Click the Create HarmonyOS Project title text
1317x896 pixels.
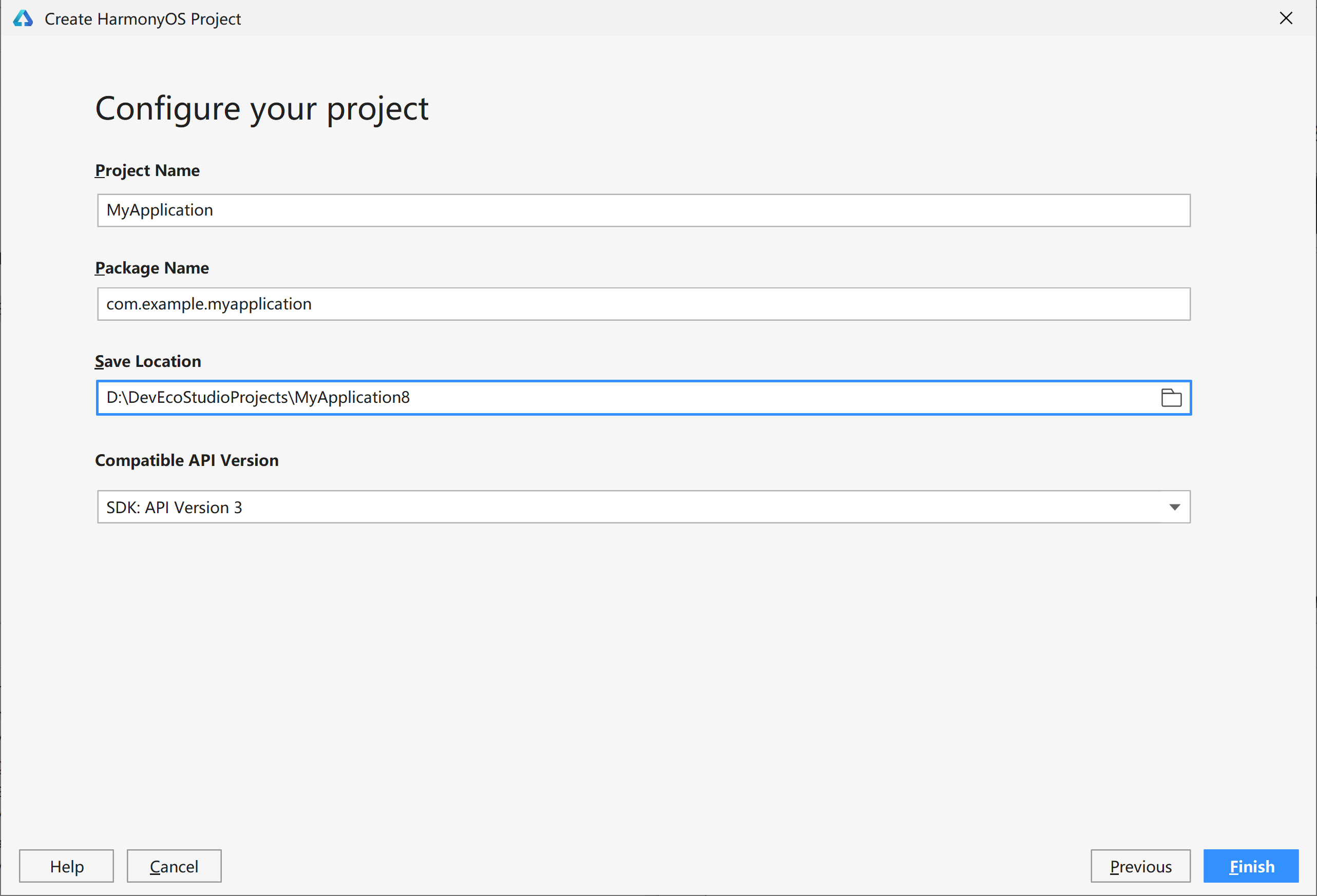(x=143, y=20)
